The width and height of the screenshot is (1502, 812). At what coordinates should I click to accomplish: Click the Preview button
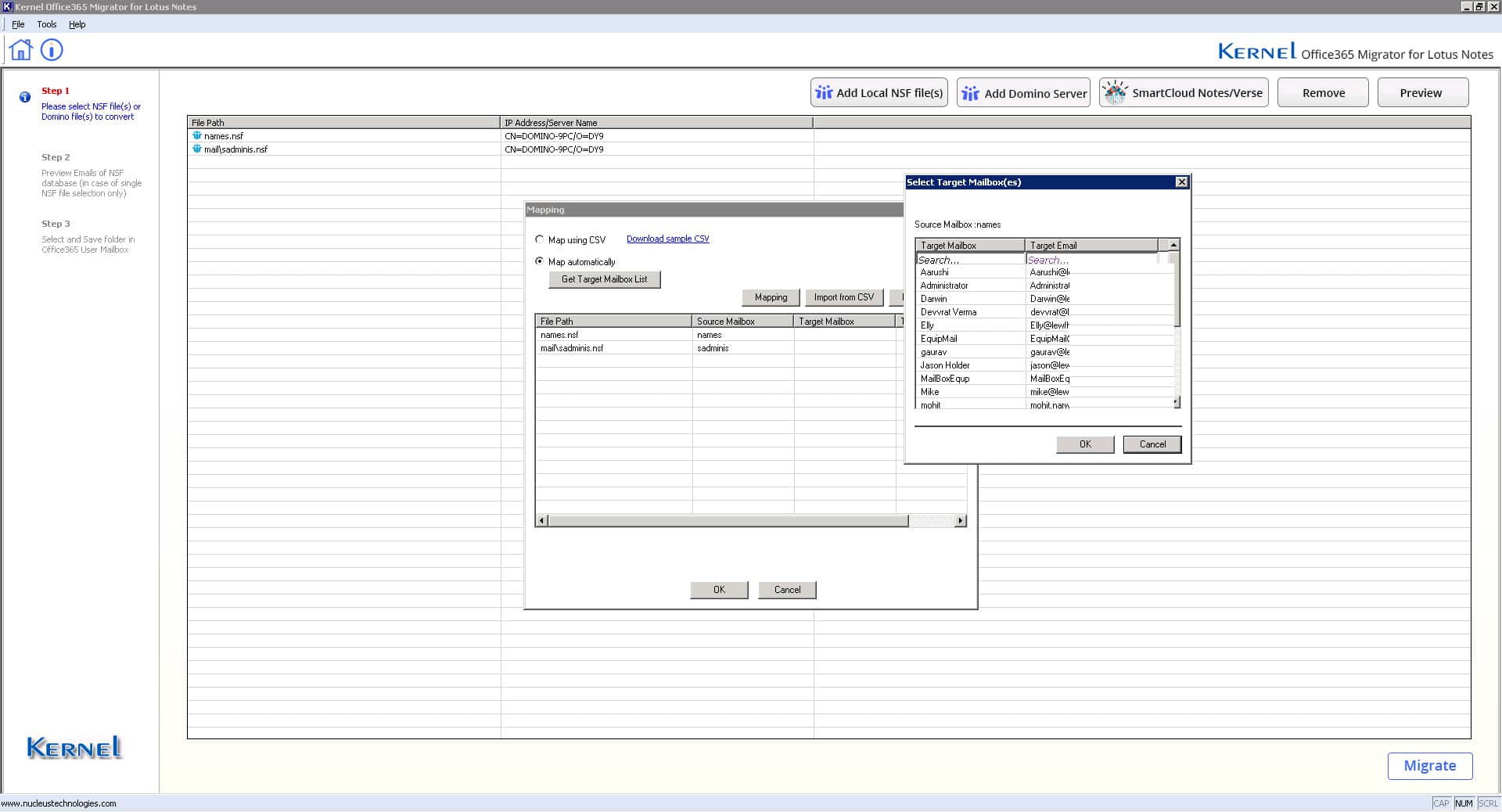pyautogui.click(x=1422, y=92)
